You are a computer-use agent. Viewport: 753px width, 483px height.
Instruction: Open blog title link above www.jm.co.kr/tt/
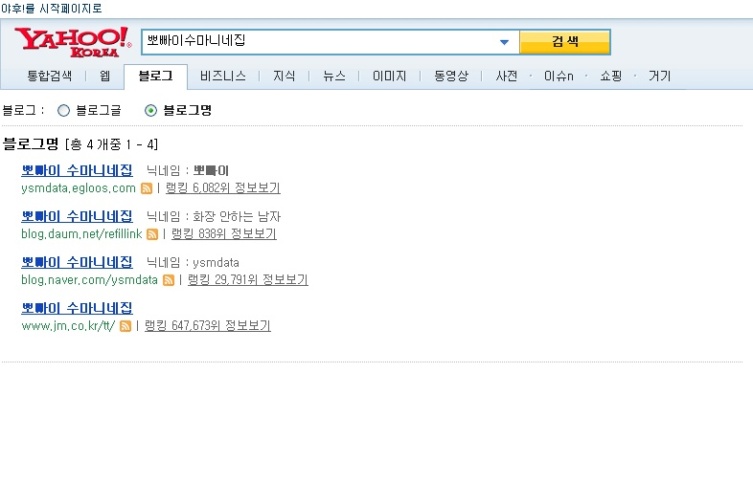pyautogui.click(x=77, y=309)
